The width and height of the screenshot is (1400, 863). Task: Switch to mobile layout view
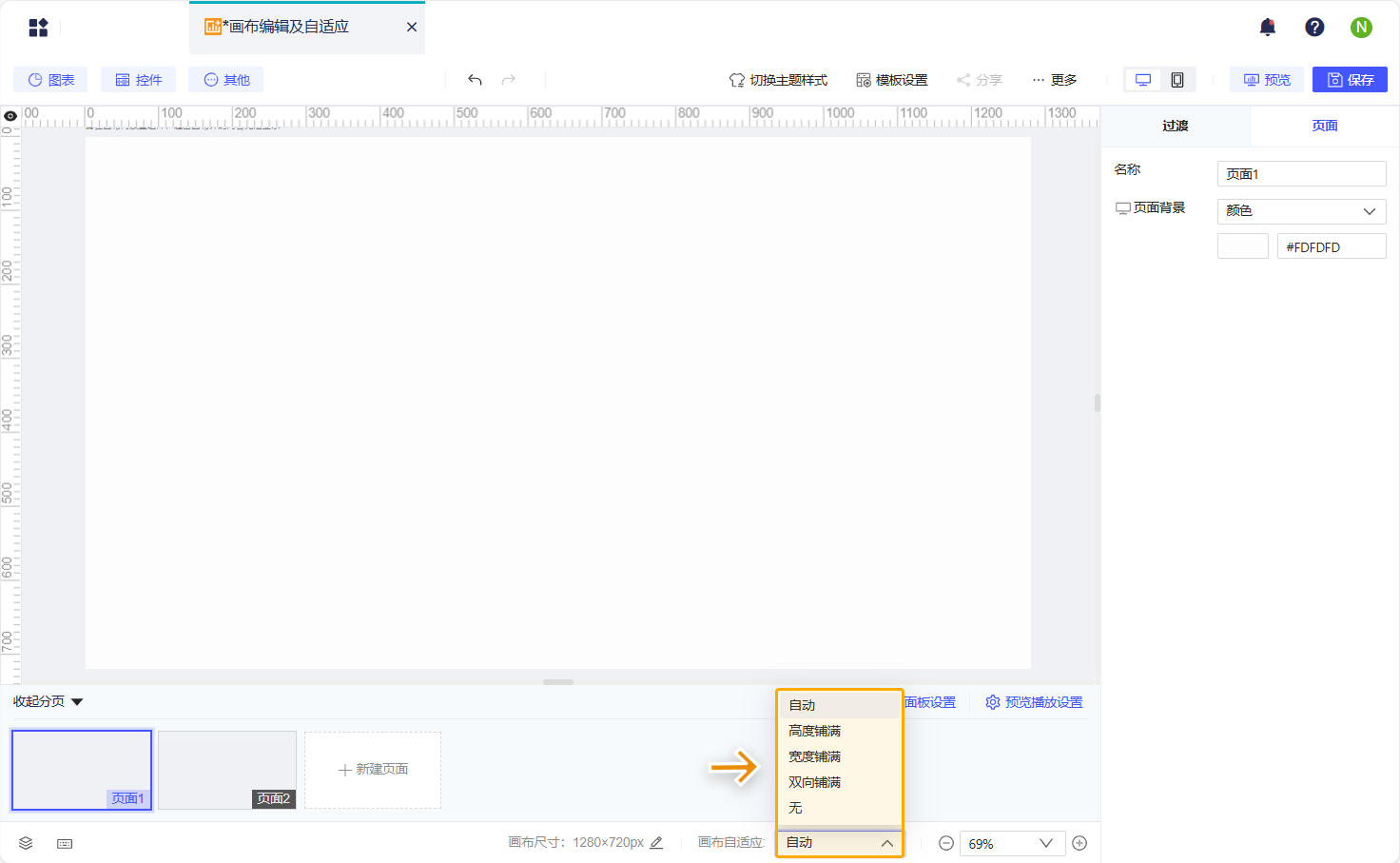click(x=1177, y=80)
